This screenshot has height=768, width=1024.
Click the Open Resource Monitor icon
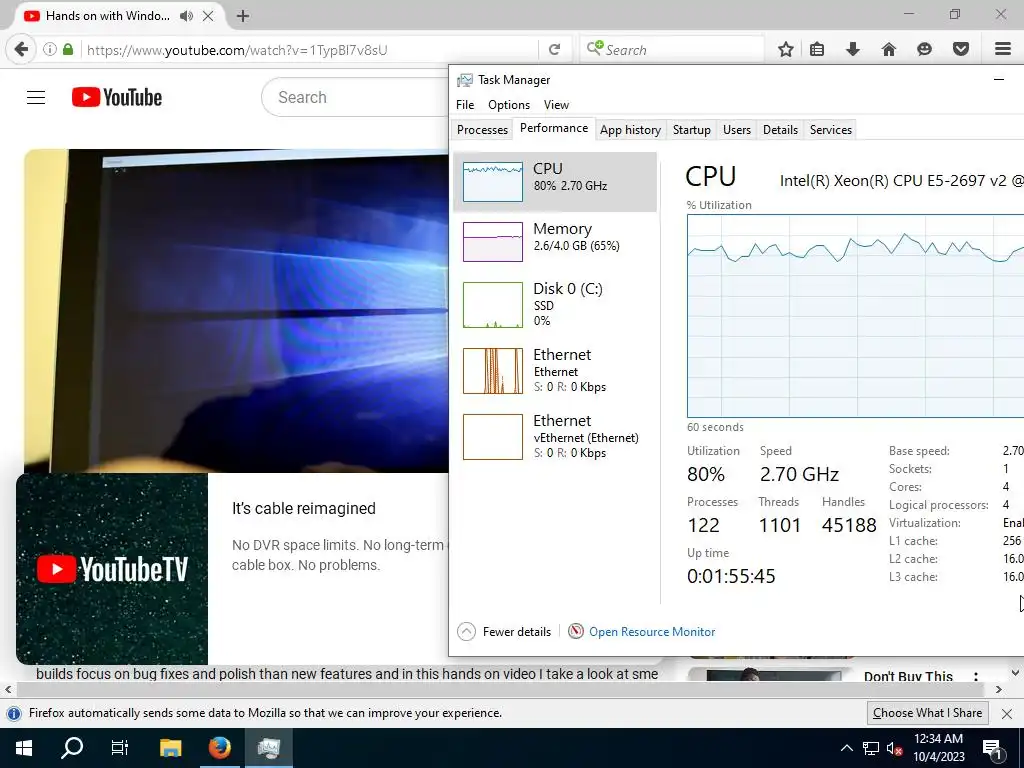coord(575,632)
